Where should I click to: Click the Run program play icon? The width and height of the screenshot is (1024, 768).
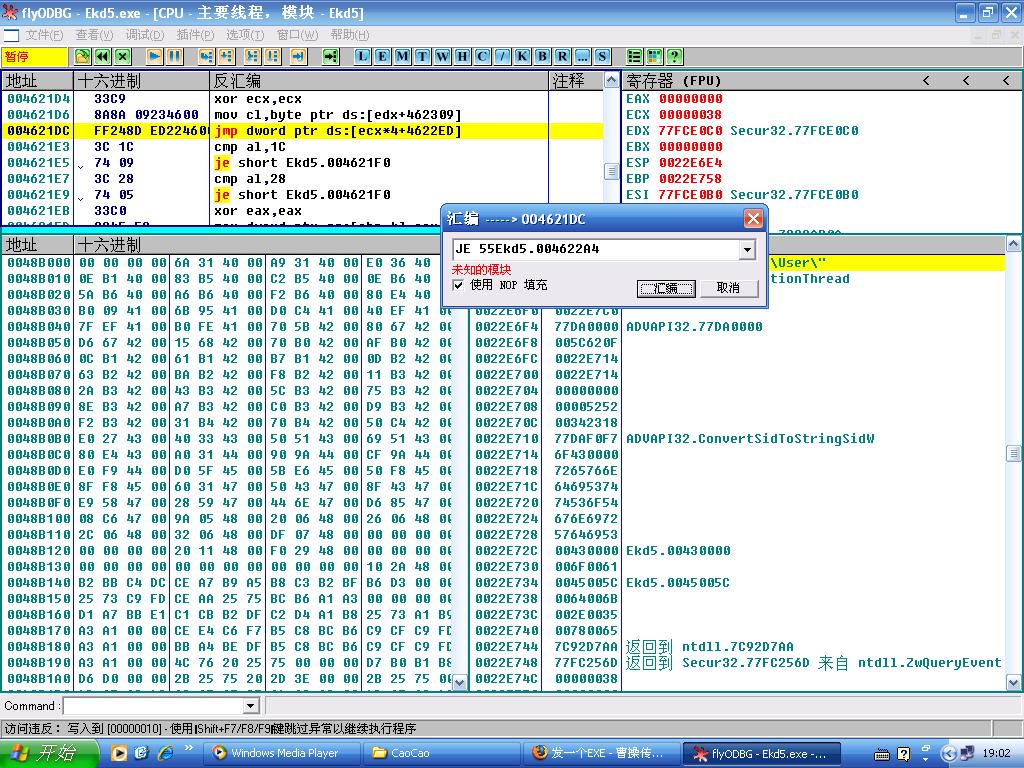click(155, 56)
